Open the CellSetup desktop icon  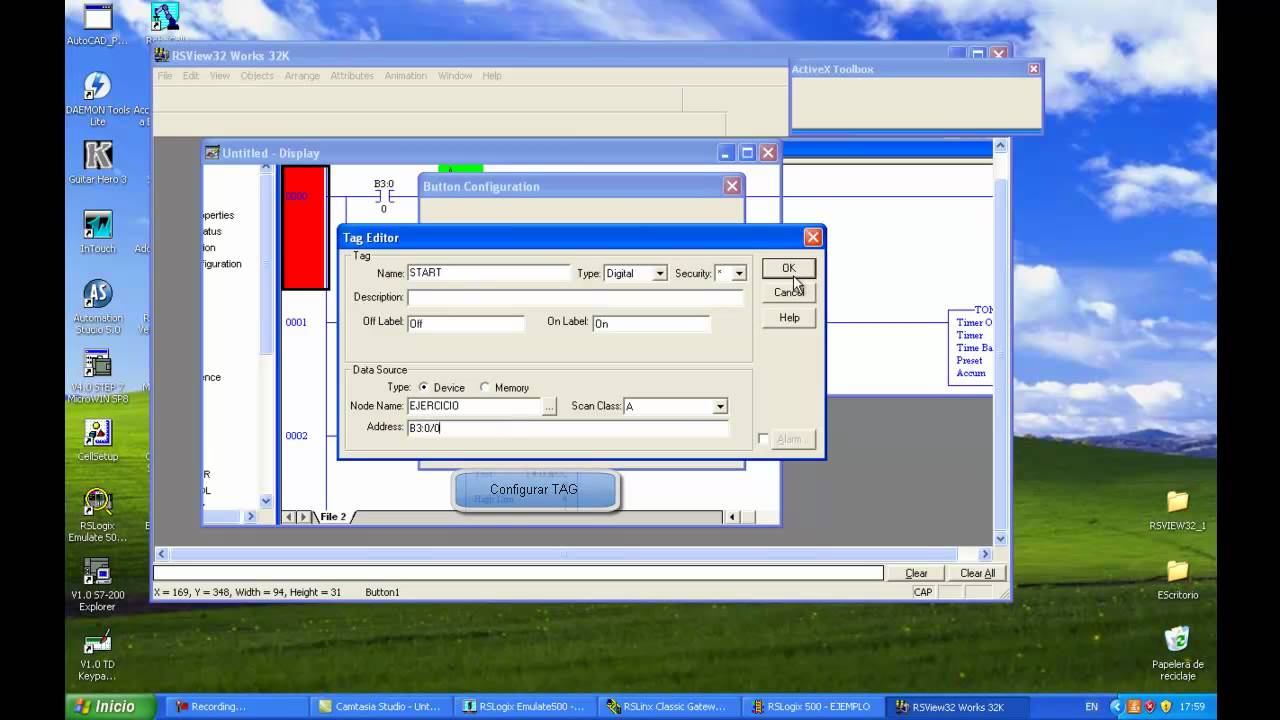tap(97, 439)
